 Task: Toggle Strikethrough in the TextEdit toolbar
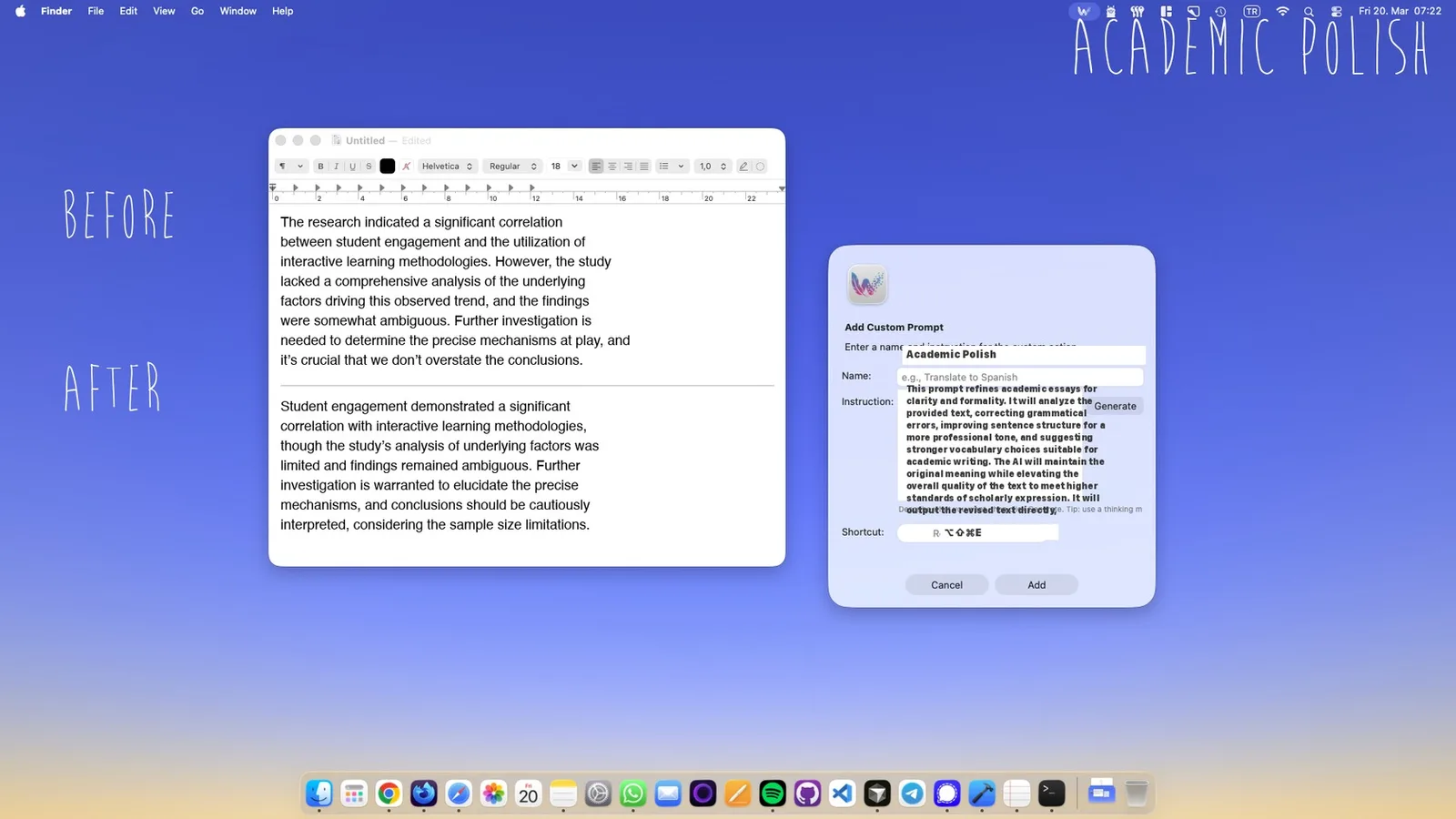(x=369, y=167)
